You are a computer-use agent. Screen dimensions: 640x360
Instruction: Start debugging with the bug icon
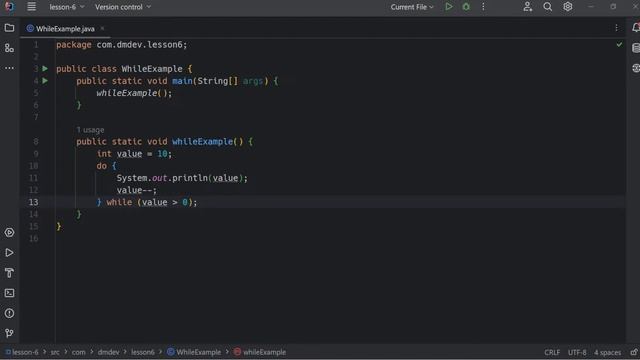coord(466,7)
